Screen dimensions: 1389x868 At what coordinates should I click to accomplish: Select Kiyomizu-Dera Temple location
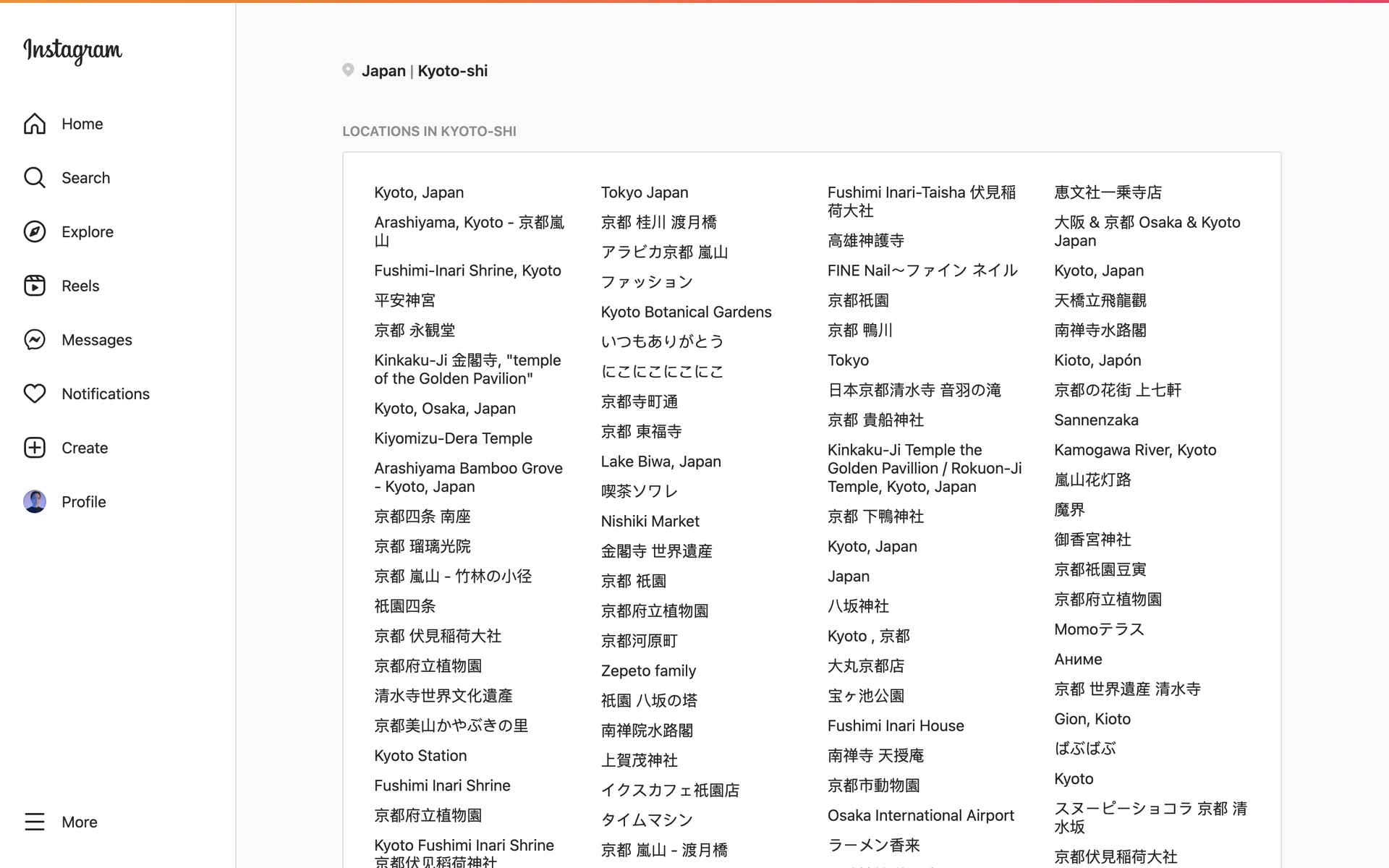[x=453, y=438]
